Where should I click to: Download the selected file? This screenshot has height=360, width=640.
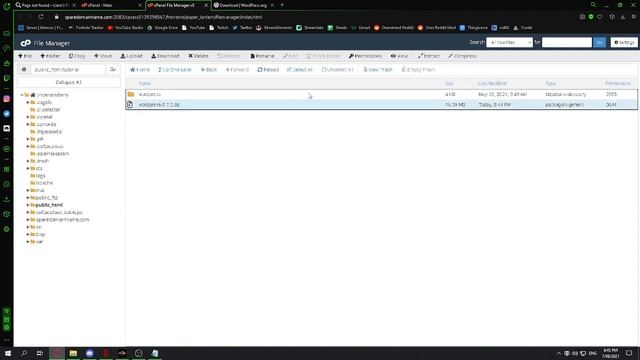click(165, 56)
